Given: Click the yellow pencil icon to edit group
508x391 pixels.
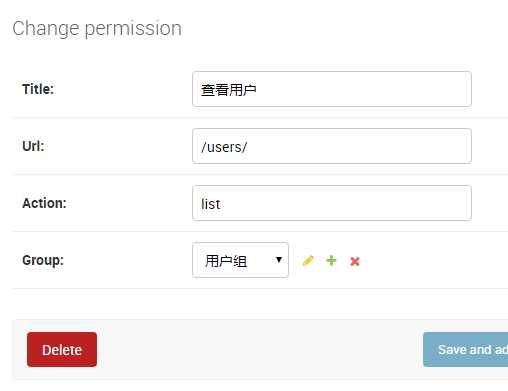Looking at the screenshot, I should pyautogui.click(x=308, y=261).
